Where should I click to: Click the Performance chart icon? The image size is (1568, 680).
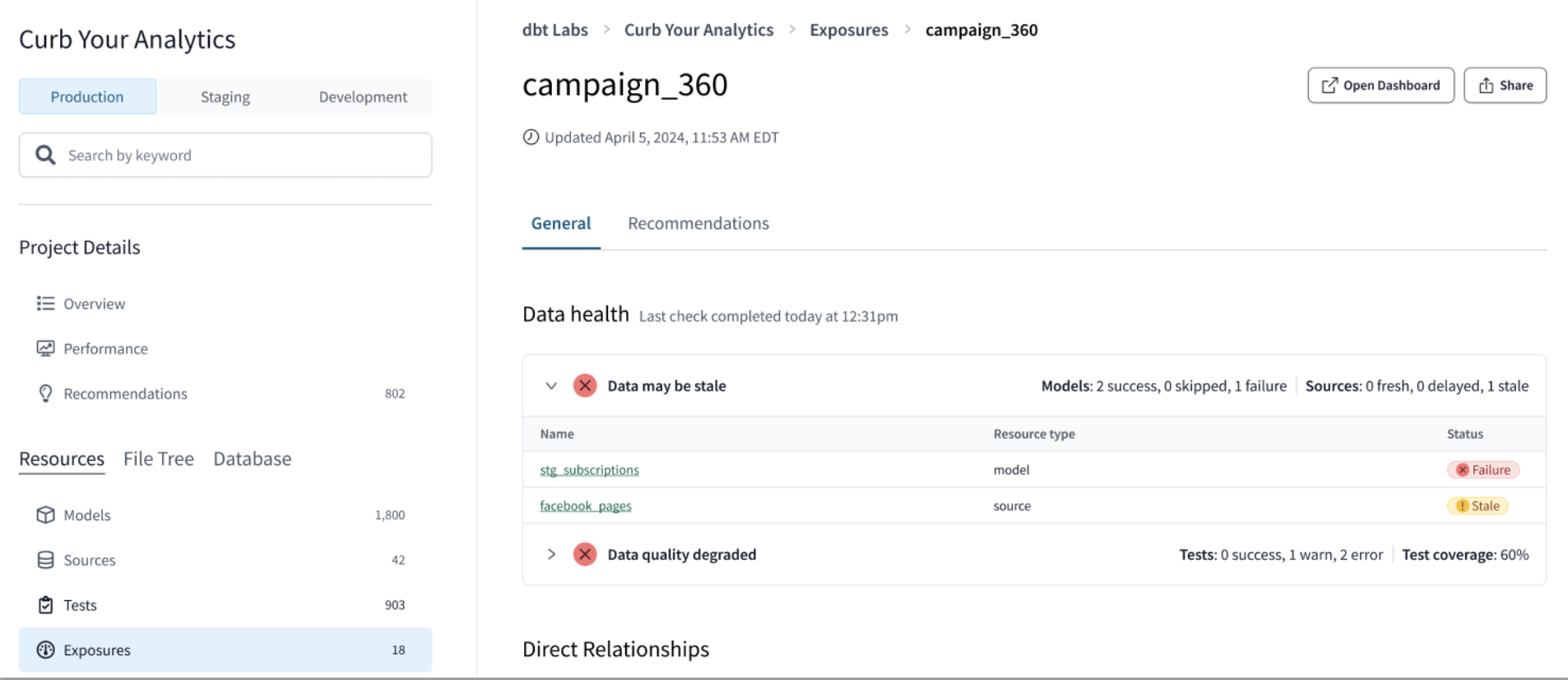point(45,348)
